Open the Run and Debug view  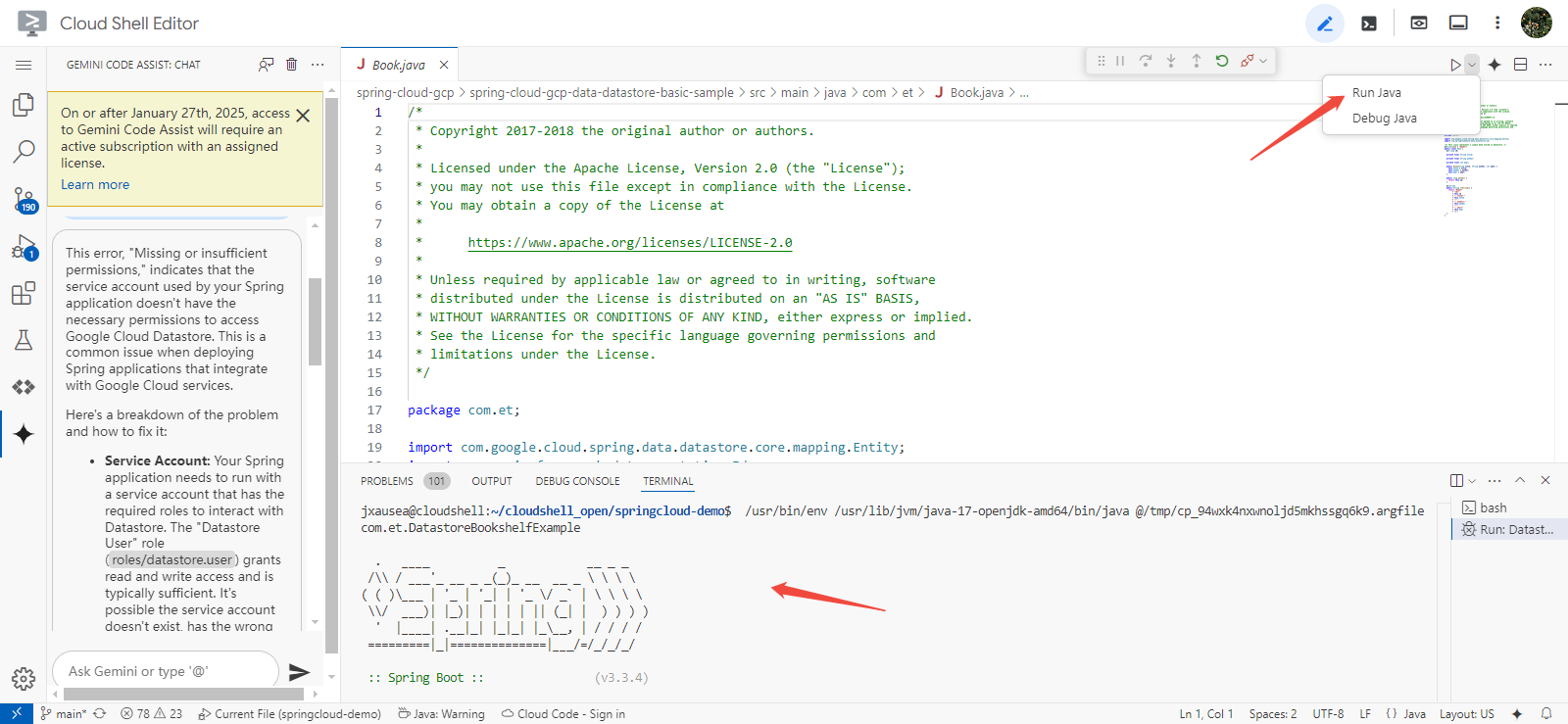click(24, 247)
